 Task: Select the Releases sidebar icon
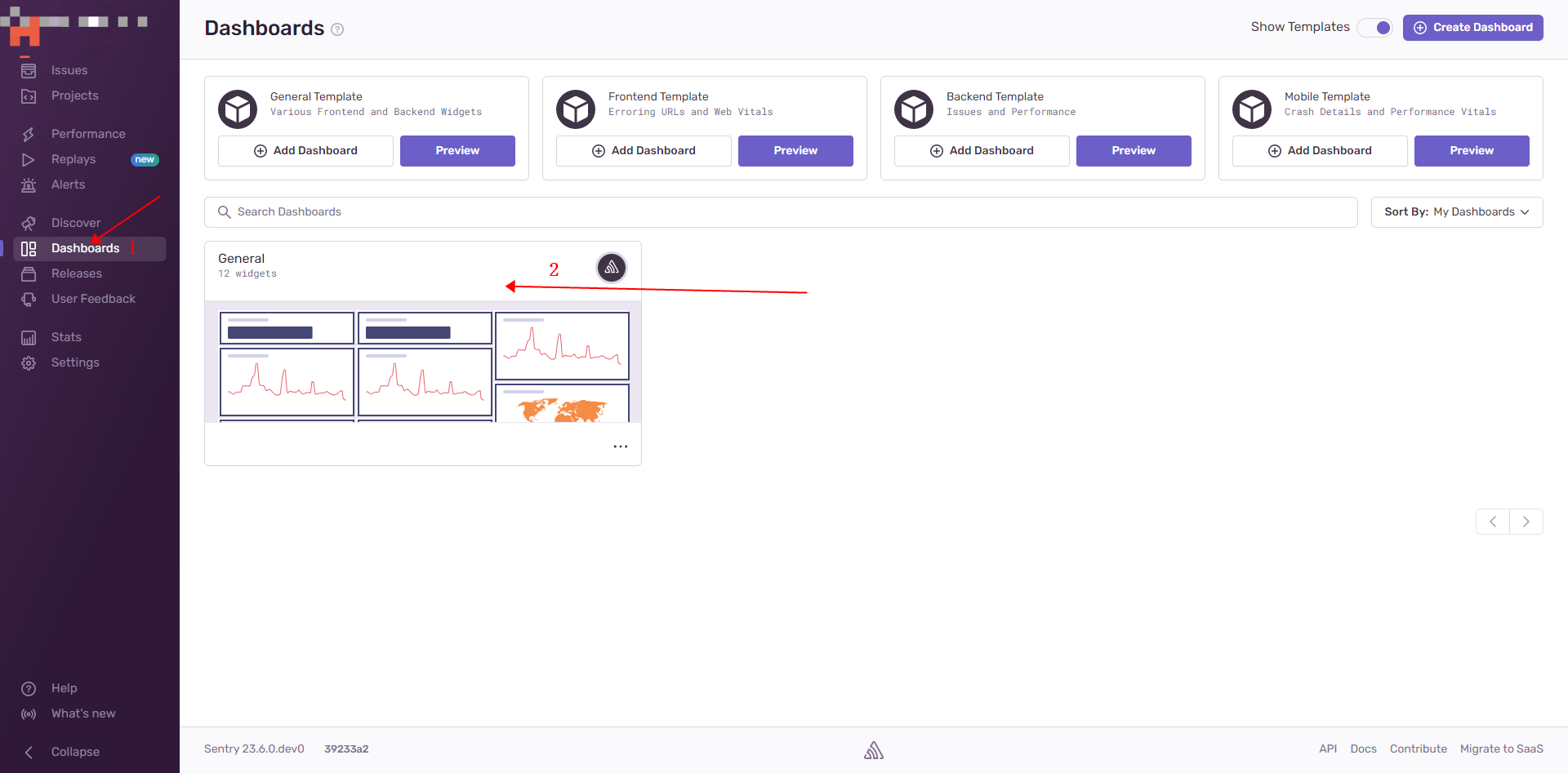[x=29, y=273]
